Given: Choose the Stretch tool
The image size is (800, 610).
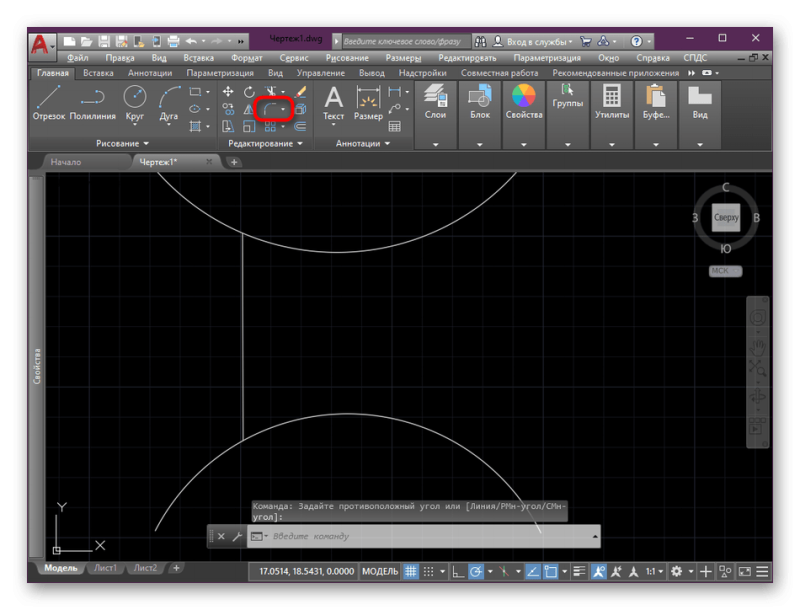Looking at the screenshot, I should tap(228, 126).
